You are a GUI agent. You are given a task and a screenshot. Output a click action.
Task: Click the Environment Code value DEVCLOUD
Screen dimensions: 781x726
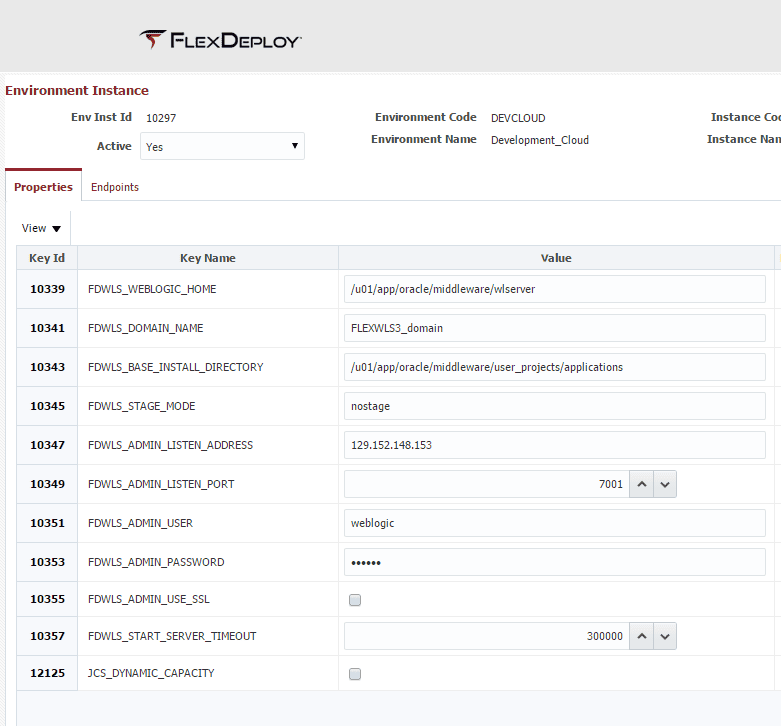pos(518,118)
